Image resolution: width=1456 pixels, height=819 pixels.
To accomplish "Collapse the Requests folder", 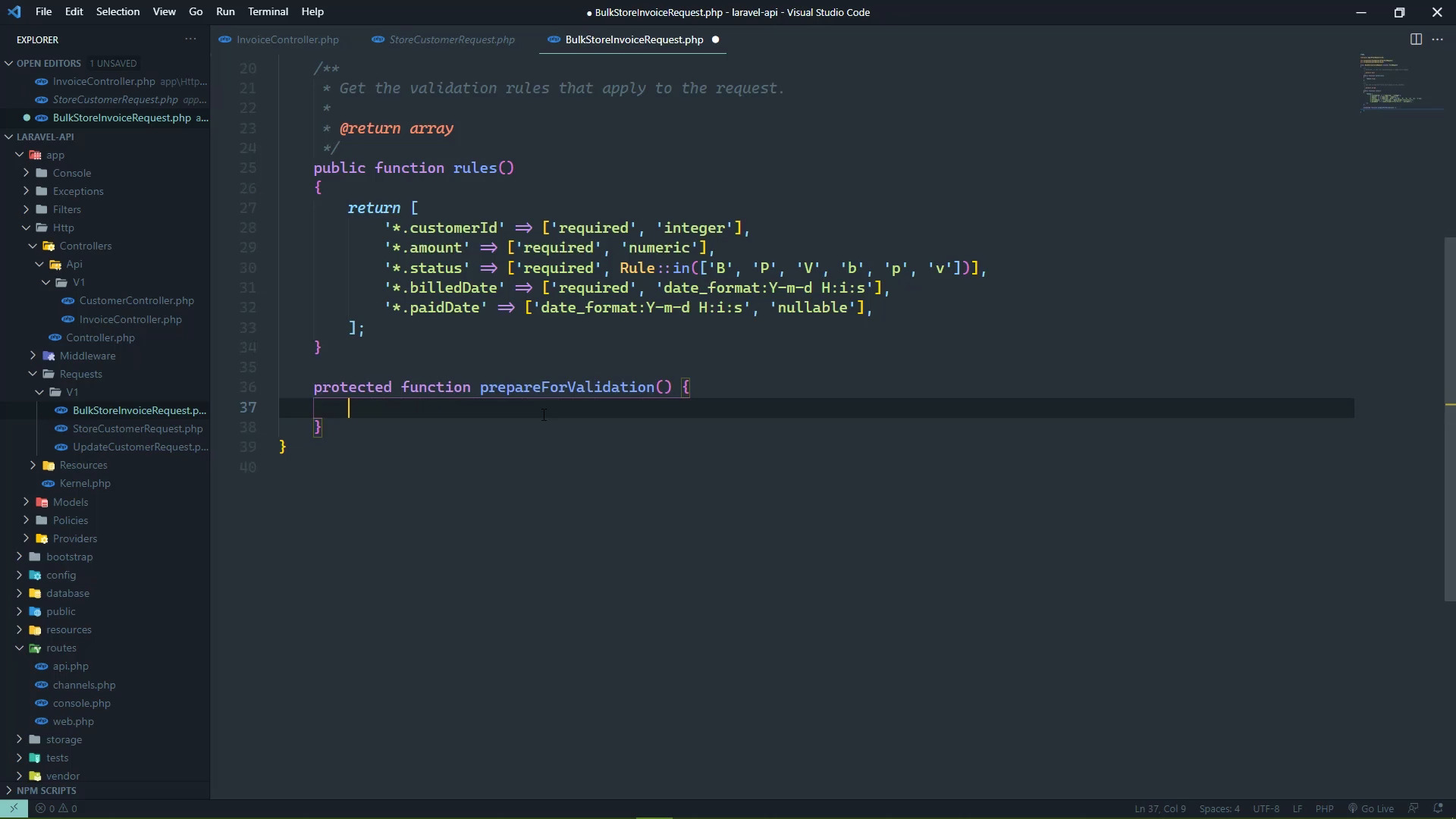I will tap(33, 374).
